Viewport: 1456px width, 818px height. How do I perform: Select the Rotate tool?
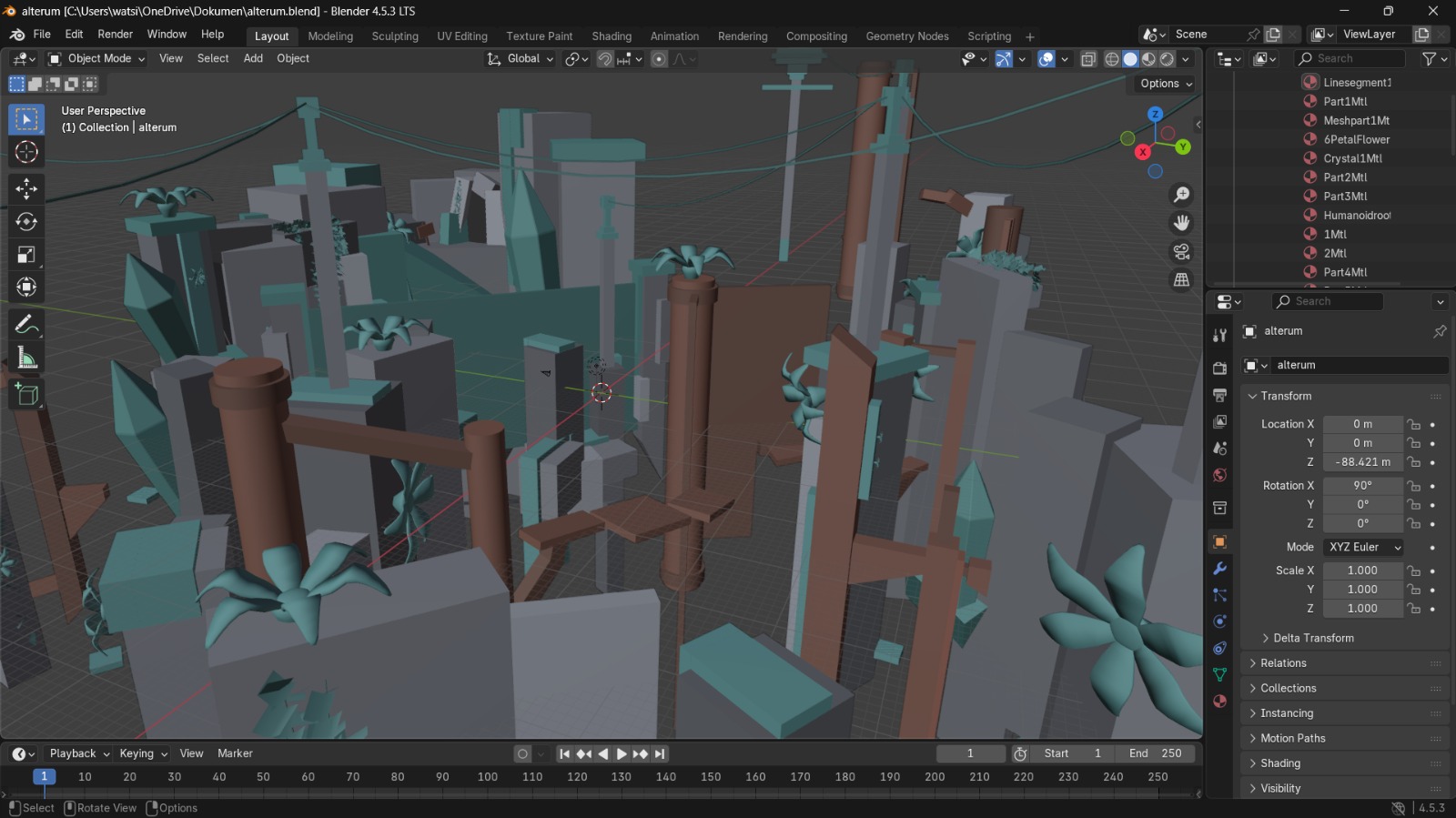point(26,221)
